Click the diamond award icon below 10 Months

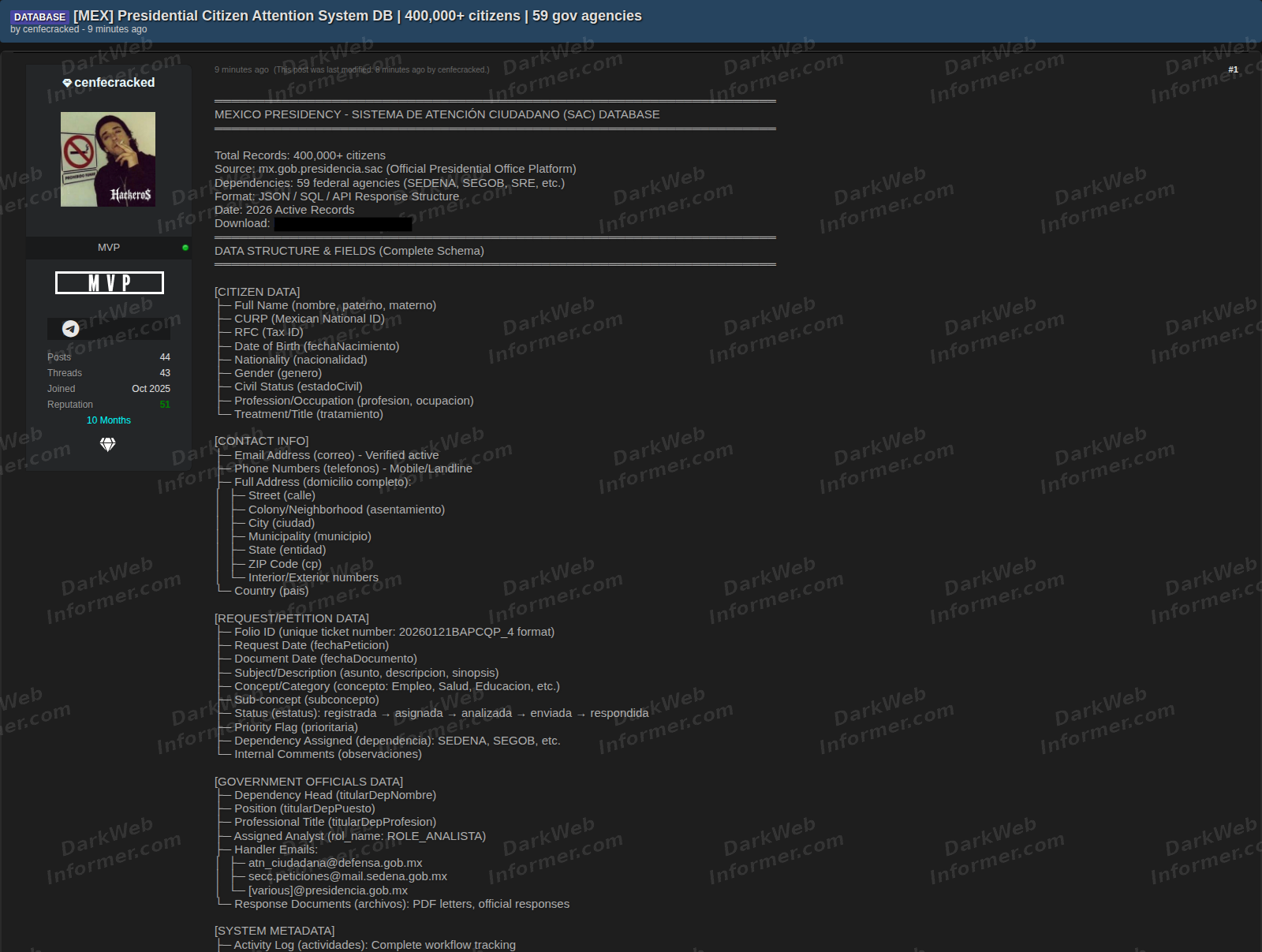click(x=108, y=444)
